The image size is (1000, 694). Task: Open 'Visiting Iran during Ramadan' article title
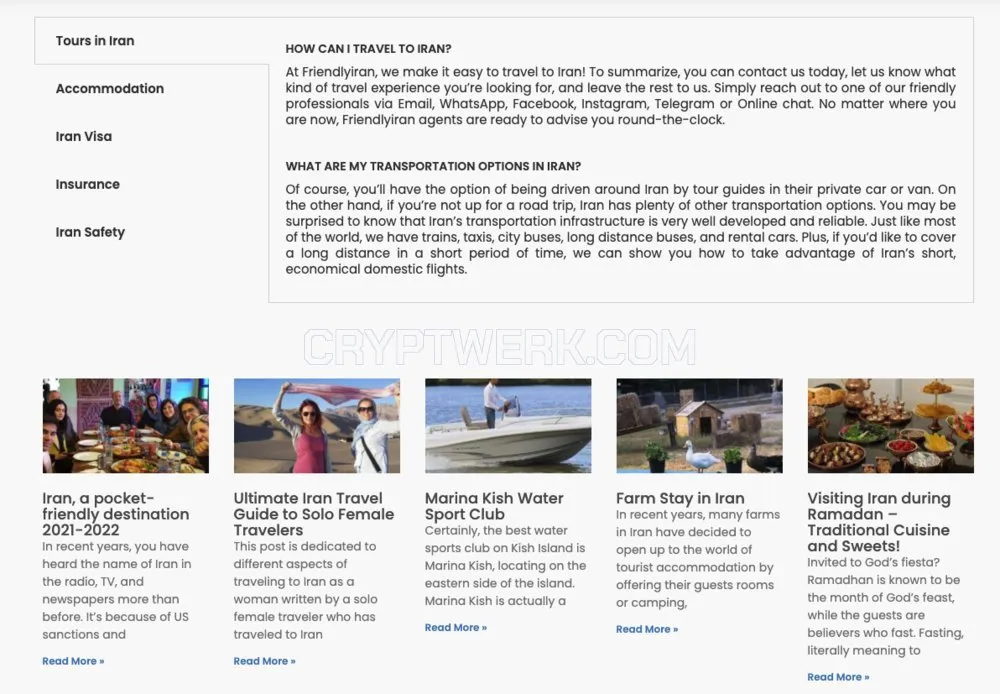click(x=879, y=522)
